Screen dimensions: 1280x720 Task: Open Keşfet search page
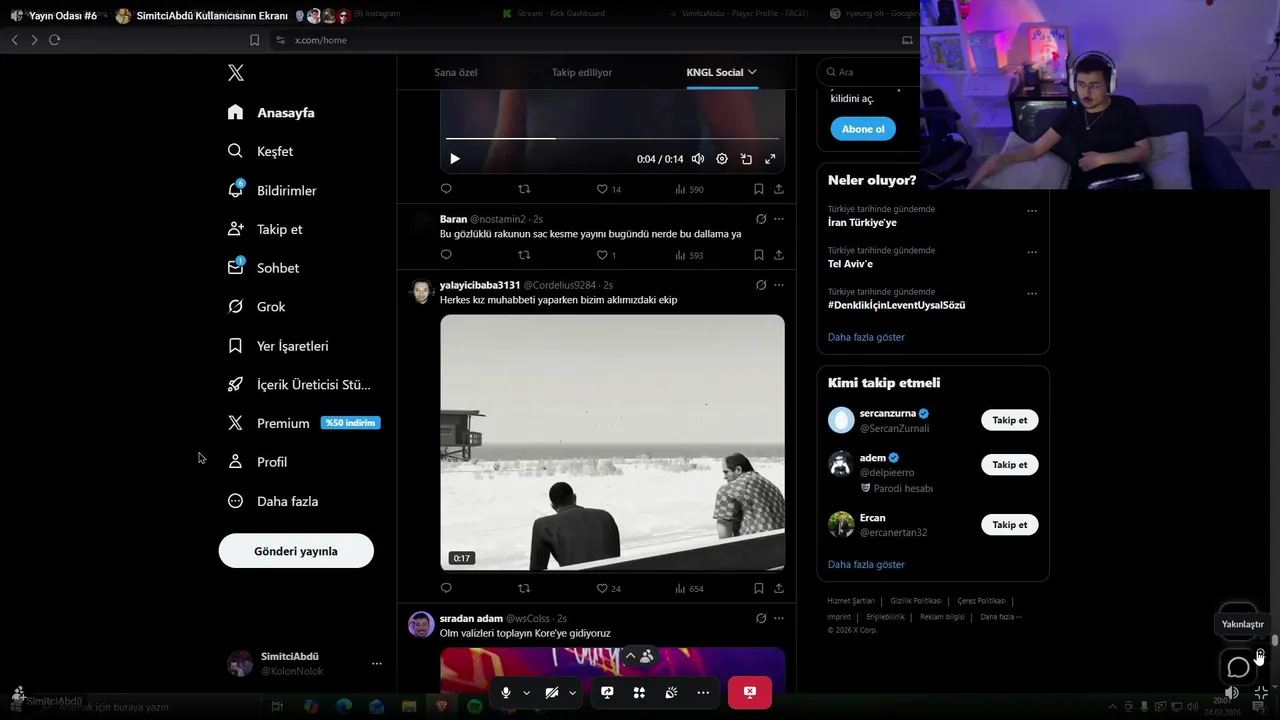[260, 151]
